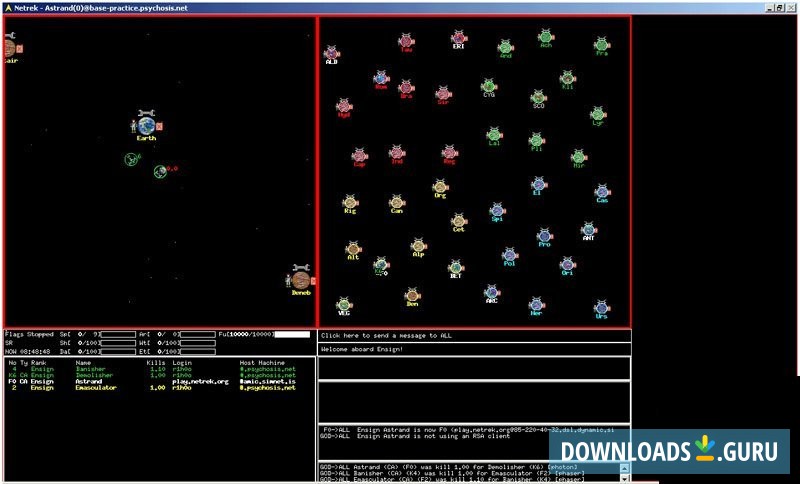Click the Org planet on the galactic map
This screenshot has width=800, height=484.
click(440, 186)
